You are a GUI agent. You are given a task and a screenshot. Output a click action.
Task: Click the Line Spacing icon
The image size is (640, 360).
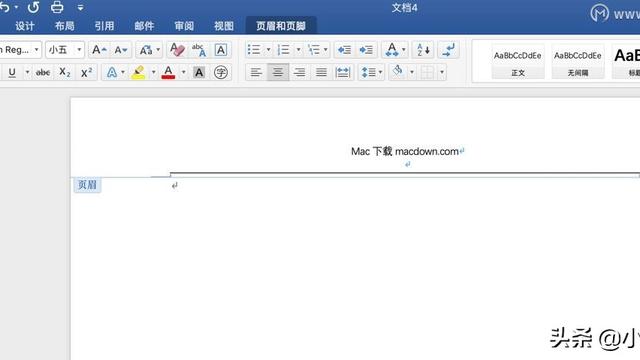coord(369,73)
